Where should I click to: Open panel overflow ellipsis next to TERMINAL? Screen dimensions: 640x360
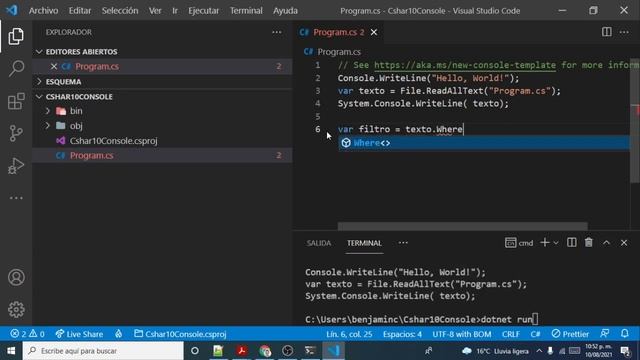tap(403, 243)
